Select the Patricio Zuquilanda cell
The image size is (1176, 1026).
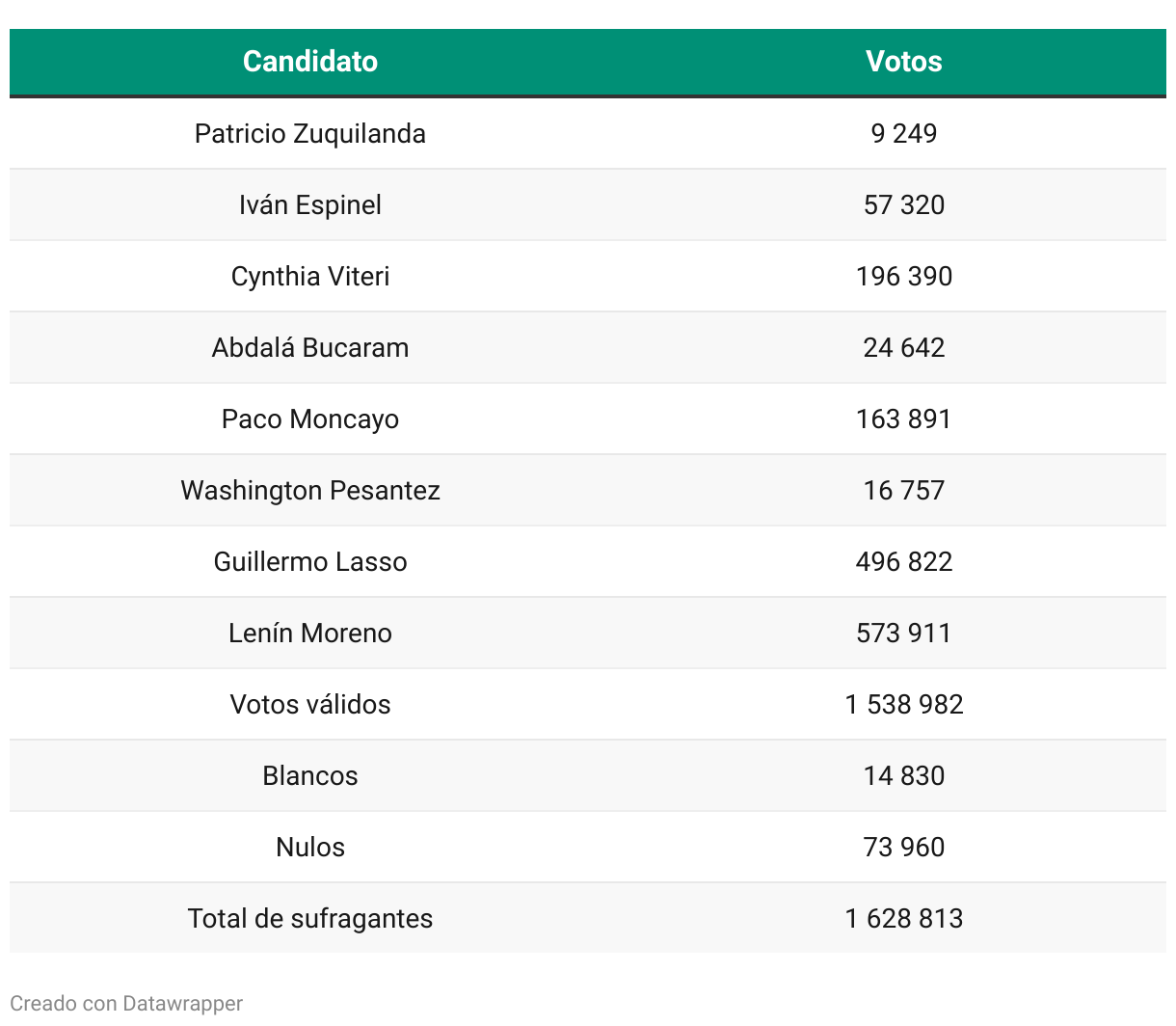(310, 133)
